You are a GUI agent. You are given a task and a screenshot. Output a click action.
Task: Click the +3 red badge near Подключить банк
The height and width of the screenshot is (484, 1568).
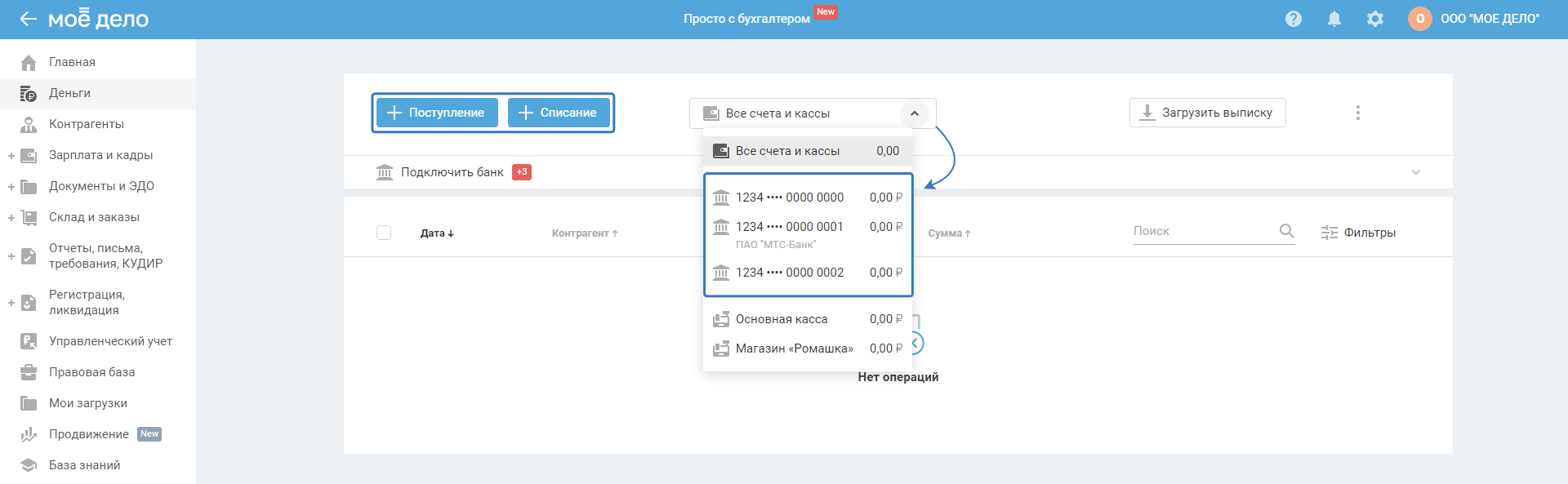pos(522,172)
